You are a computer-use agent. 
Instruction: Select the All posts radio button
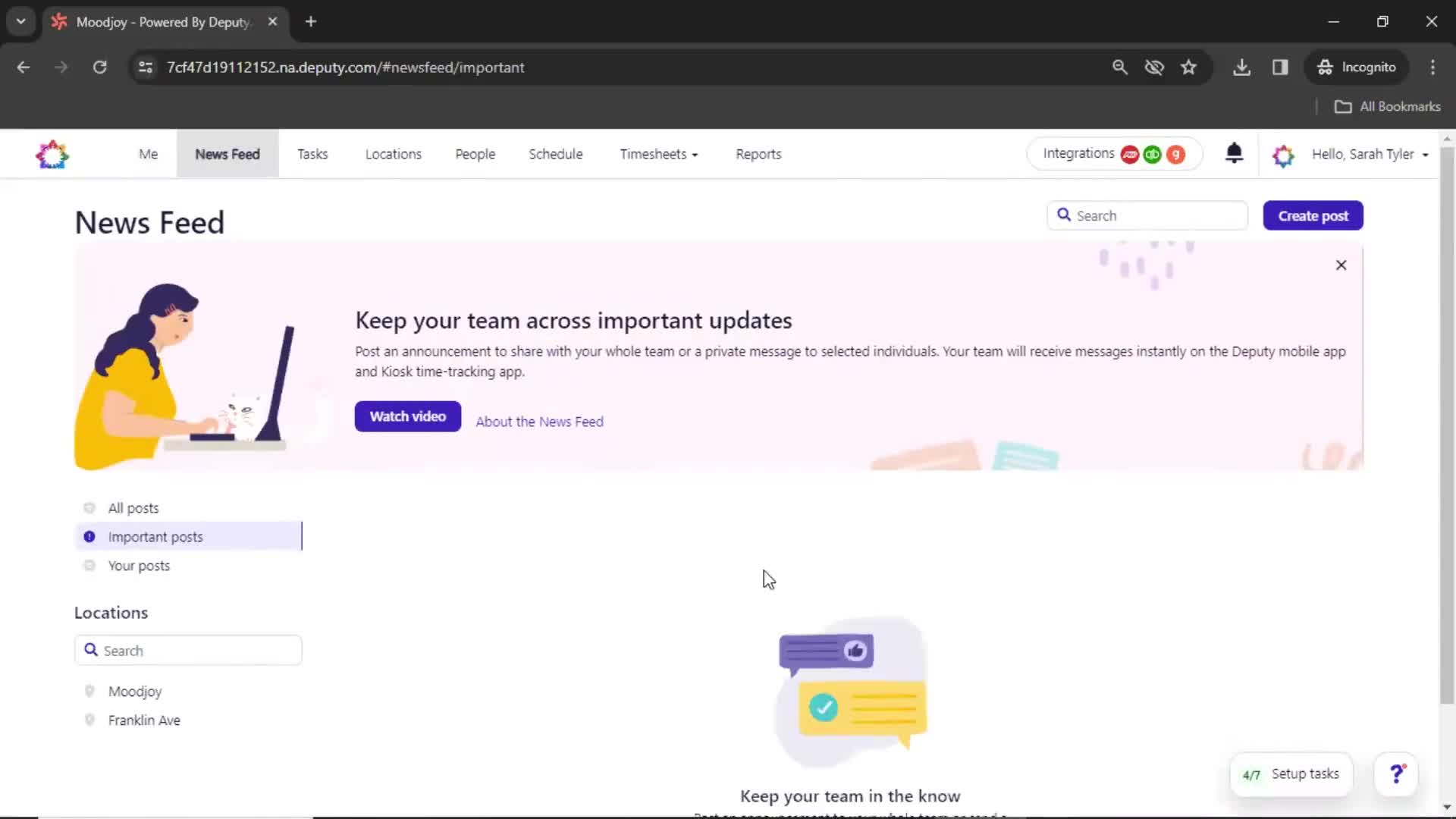coord(89,507)
